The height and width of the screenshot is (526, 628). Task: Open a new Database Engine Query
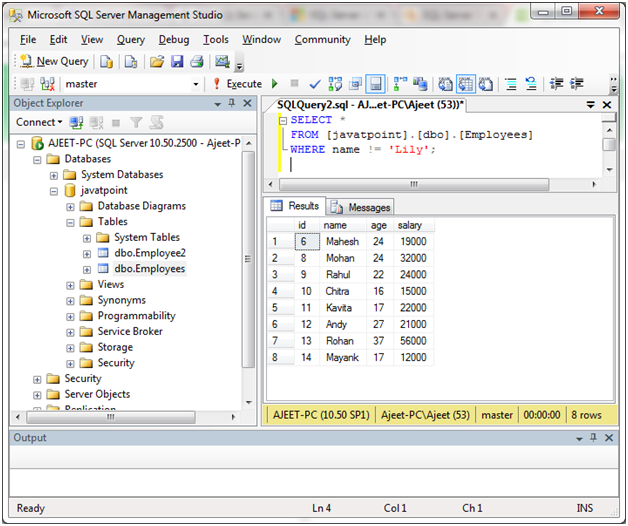tap(107, 62)
